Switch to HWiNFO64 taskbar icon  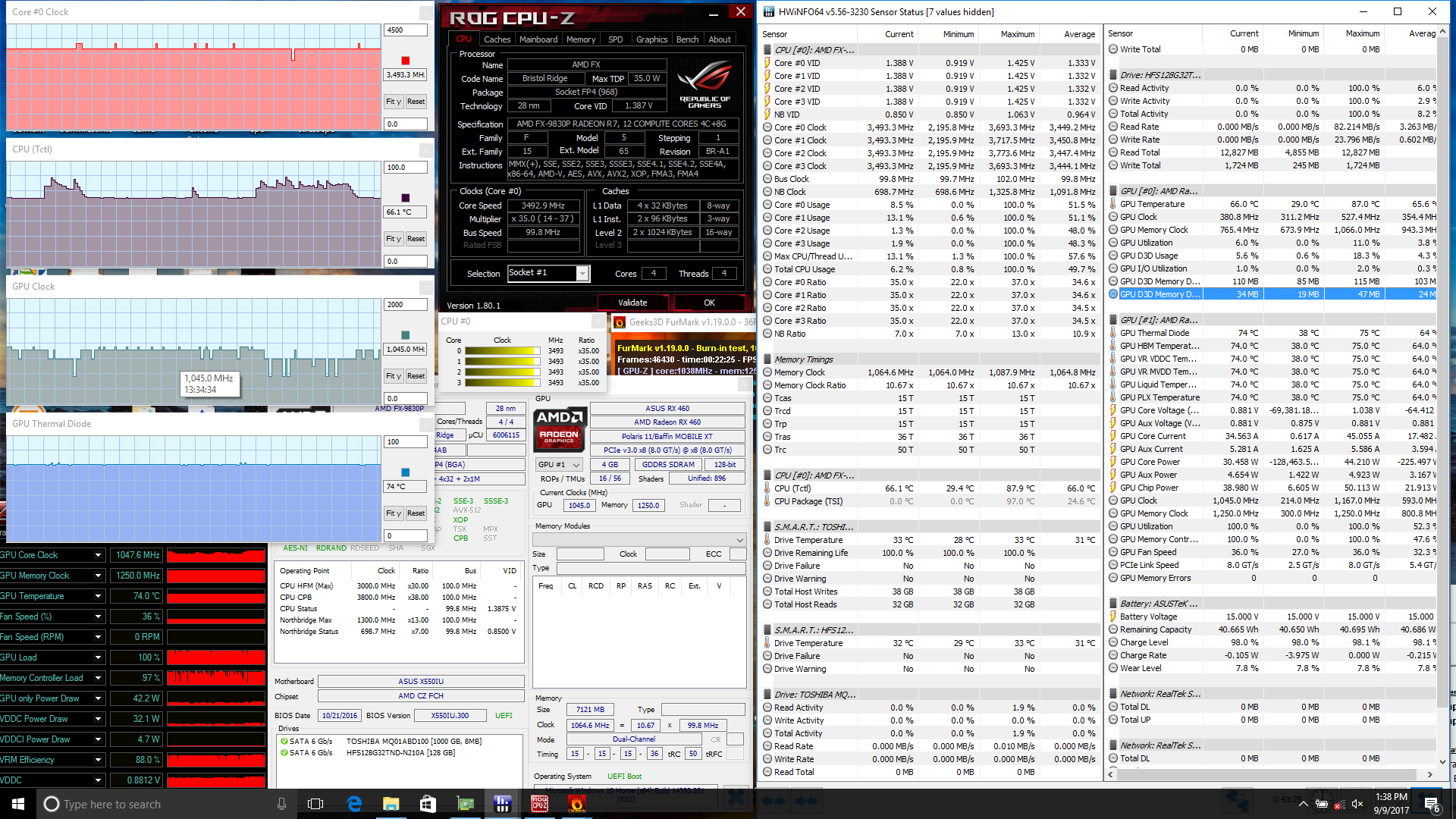(502, 804)
